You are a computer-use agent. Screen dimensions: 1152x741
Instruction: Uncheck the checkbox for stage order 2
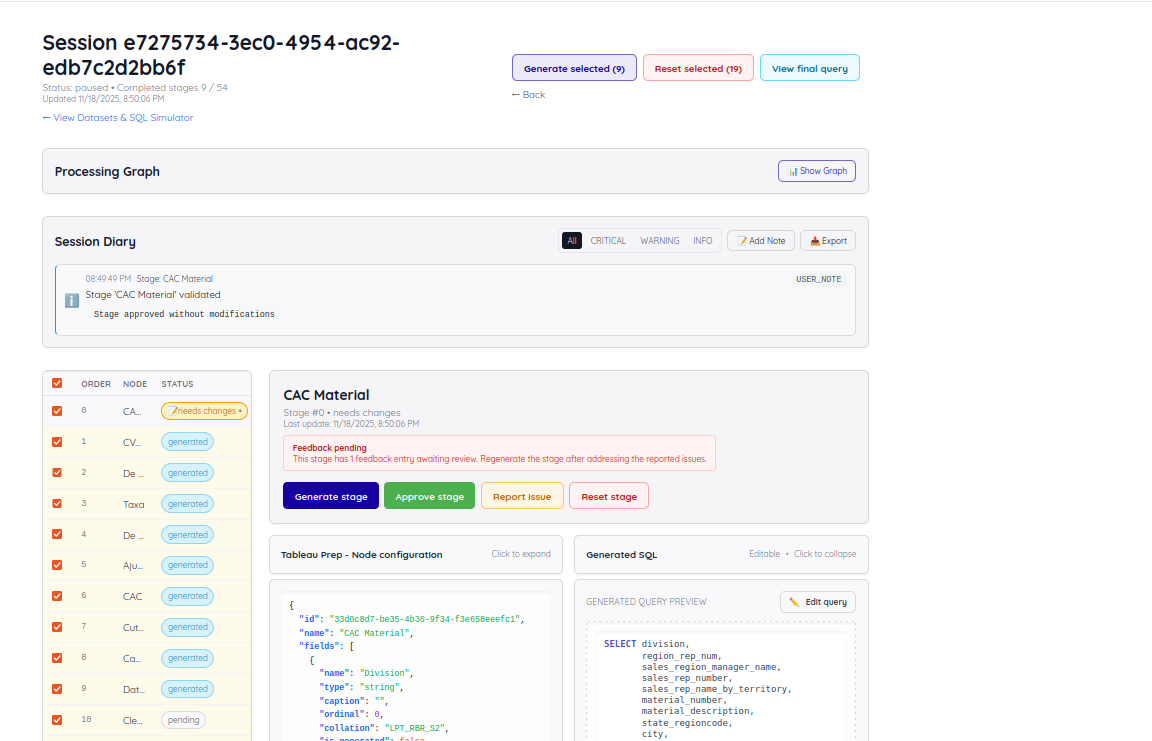pyautogui.click(x=57, y=473)
